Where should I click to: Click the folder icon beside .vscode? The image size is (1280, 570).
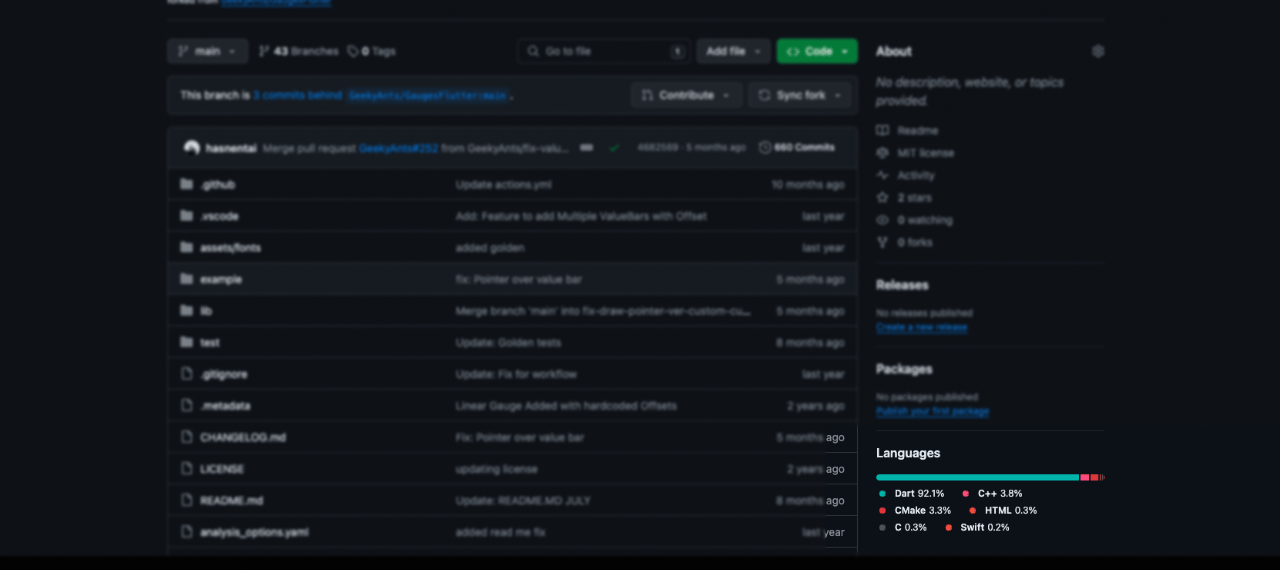click(186, 216)
